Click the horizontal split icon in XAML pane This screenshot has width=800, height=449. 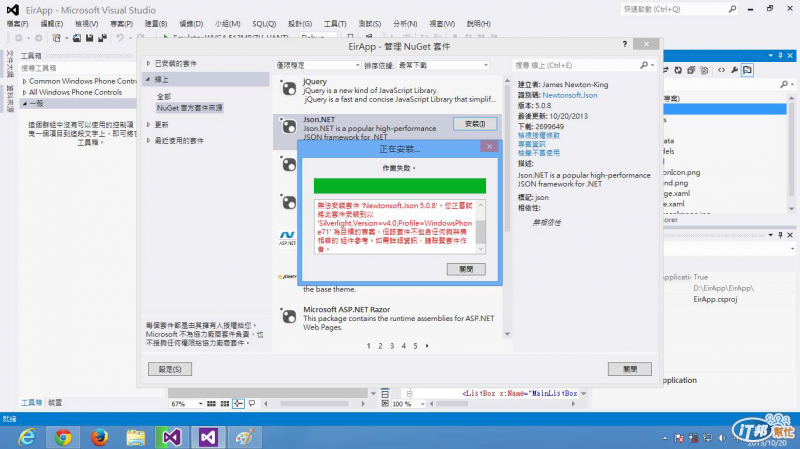(385, 393)
